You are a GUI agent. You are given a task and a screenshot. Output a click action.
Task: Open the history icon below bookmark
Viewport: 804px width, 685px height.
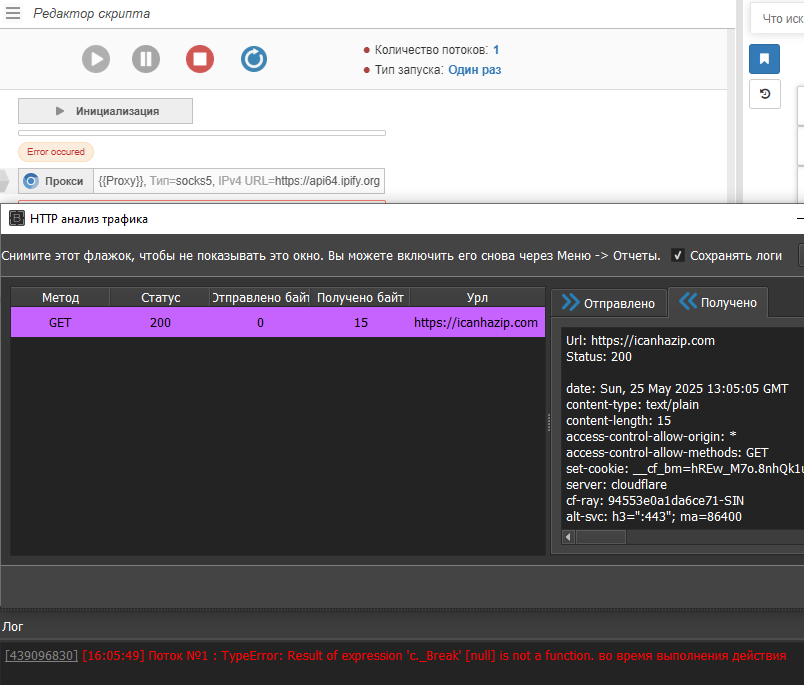764,94
